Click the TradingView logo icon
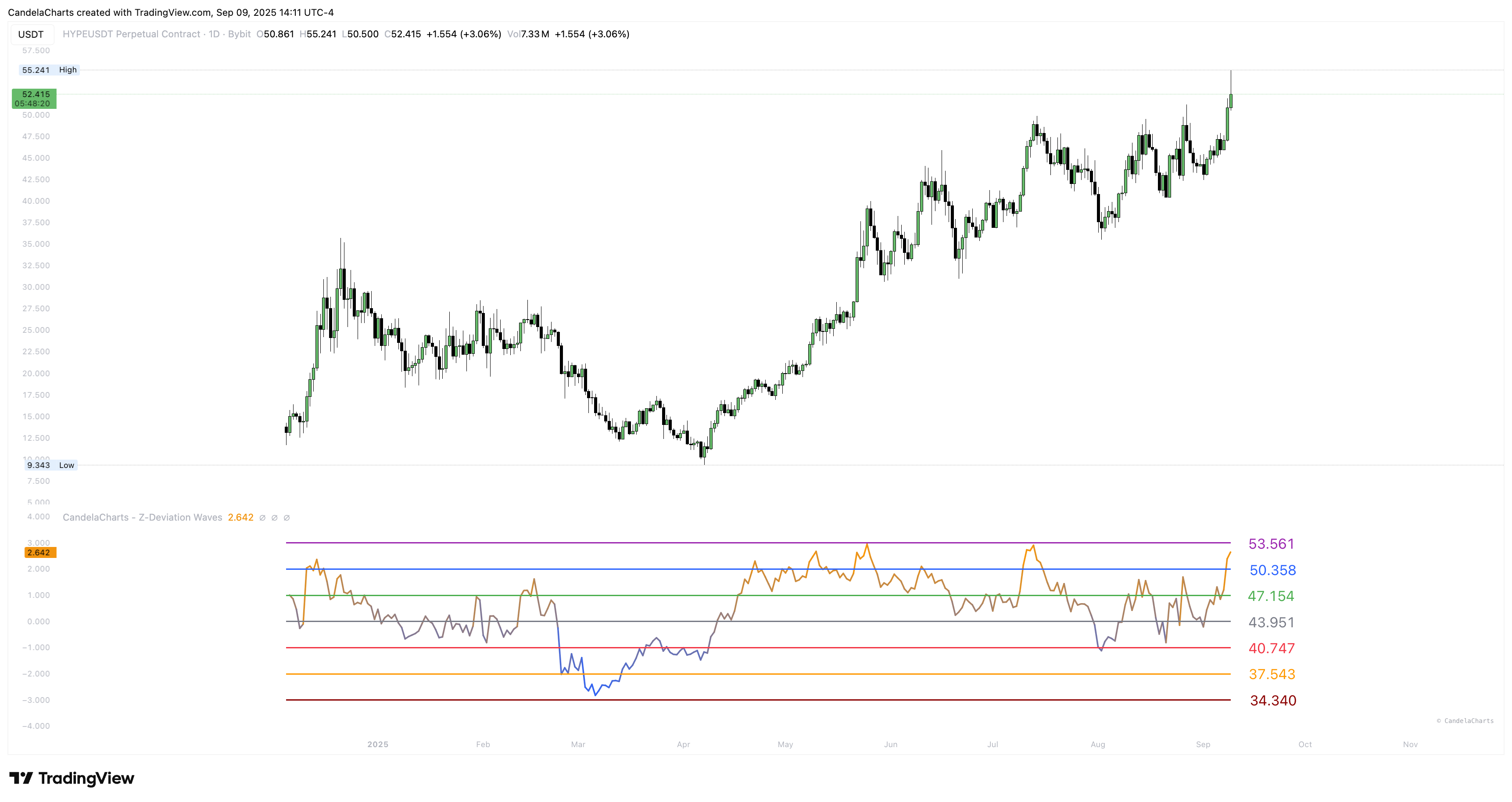 click(x=21, y=778)
